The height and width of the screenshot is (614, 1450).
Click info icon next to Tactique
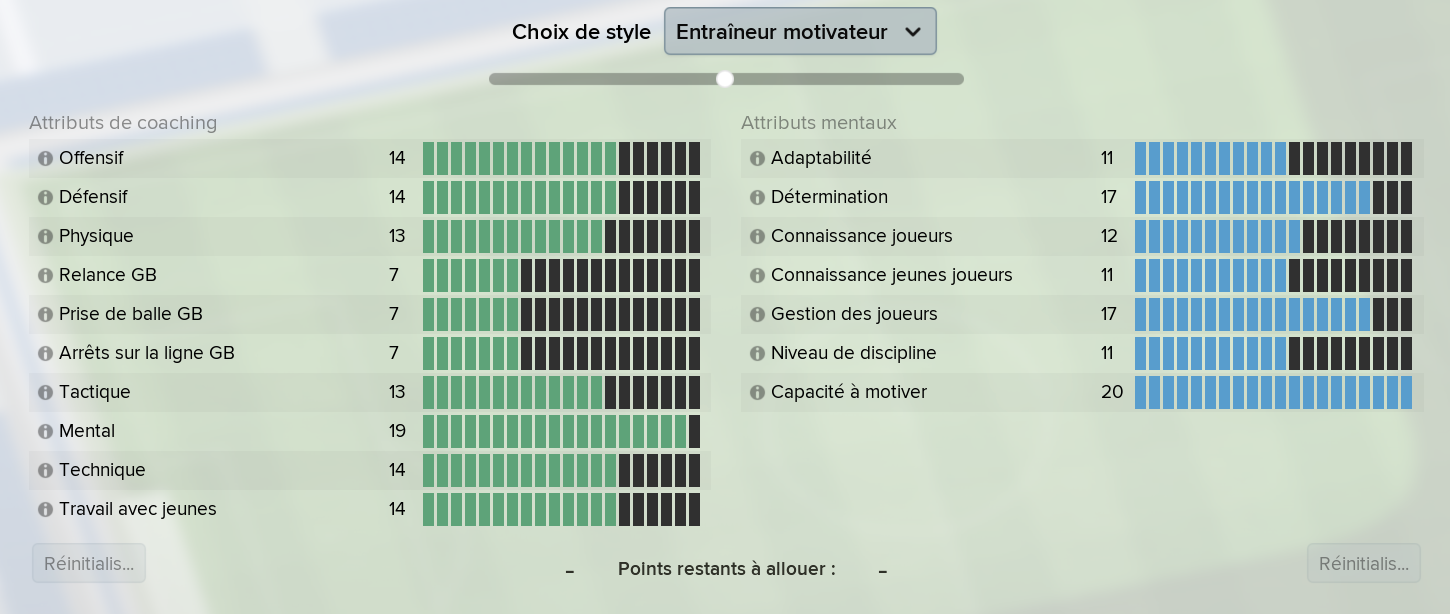45,392
